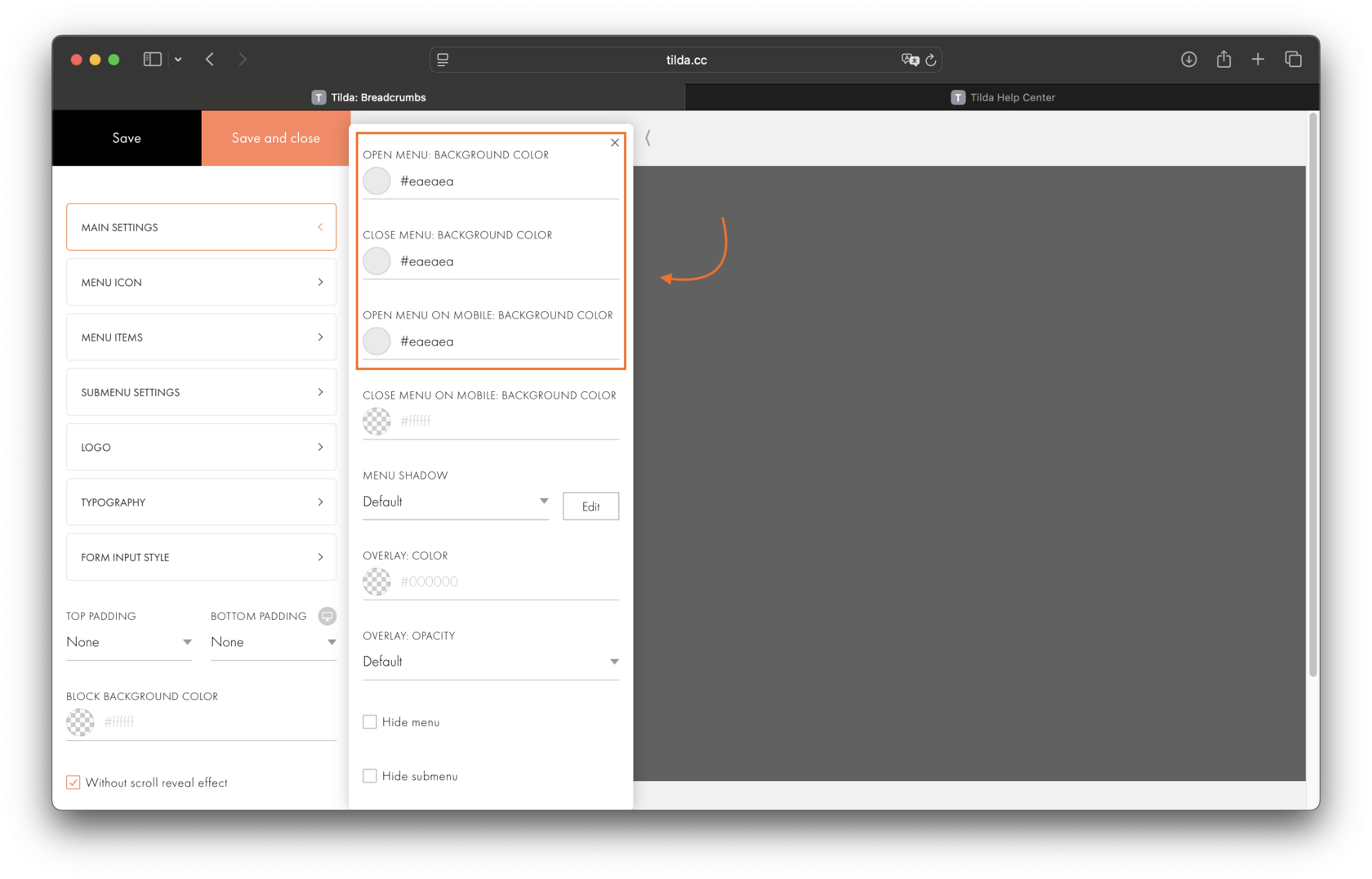
Task: Click Edit next to Menu Shadow
Action: [590, 506]
